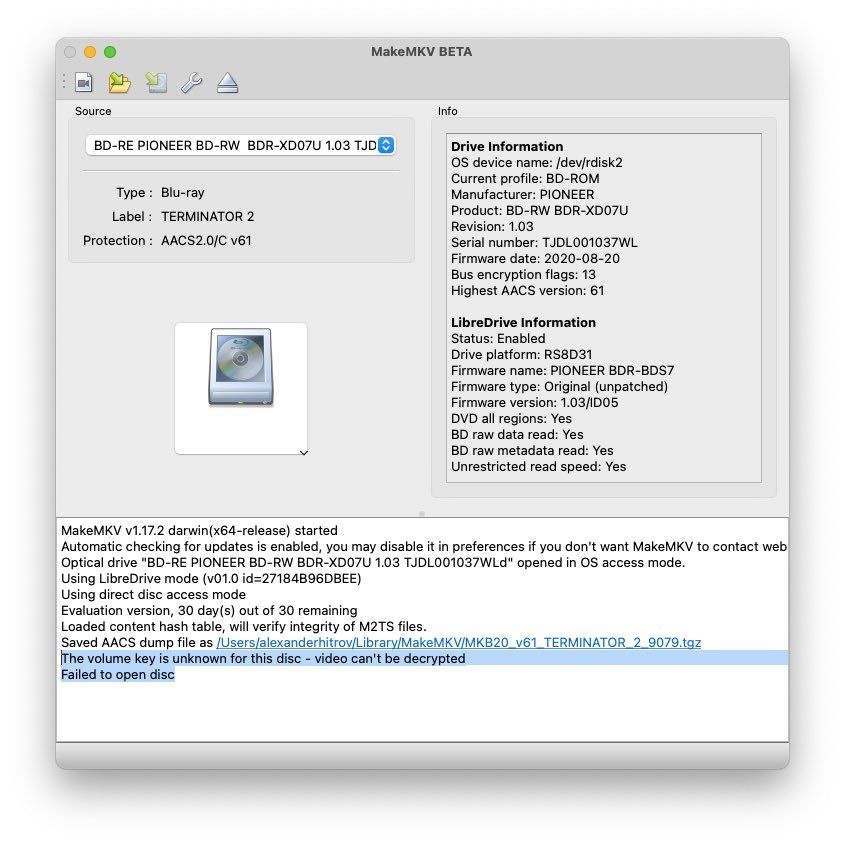Click the "DVD all regions: Yes" line
Image resolution: width=845 pixels, height=843 pixels.
[511, 419]
